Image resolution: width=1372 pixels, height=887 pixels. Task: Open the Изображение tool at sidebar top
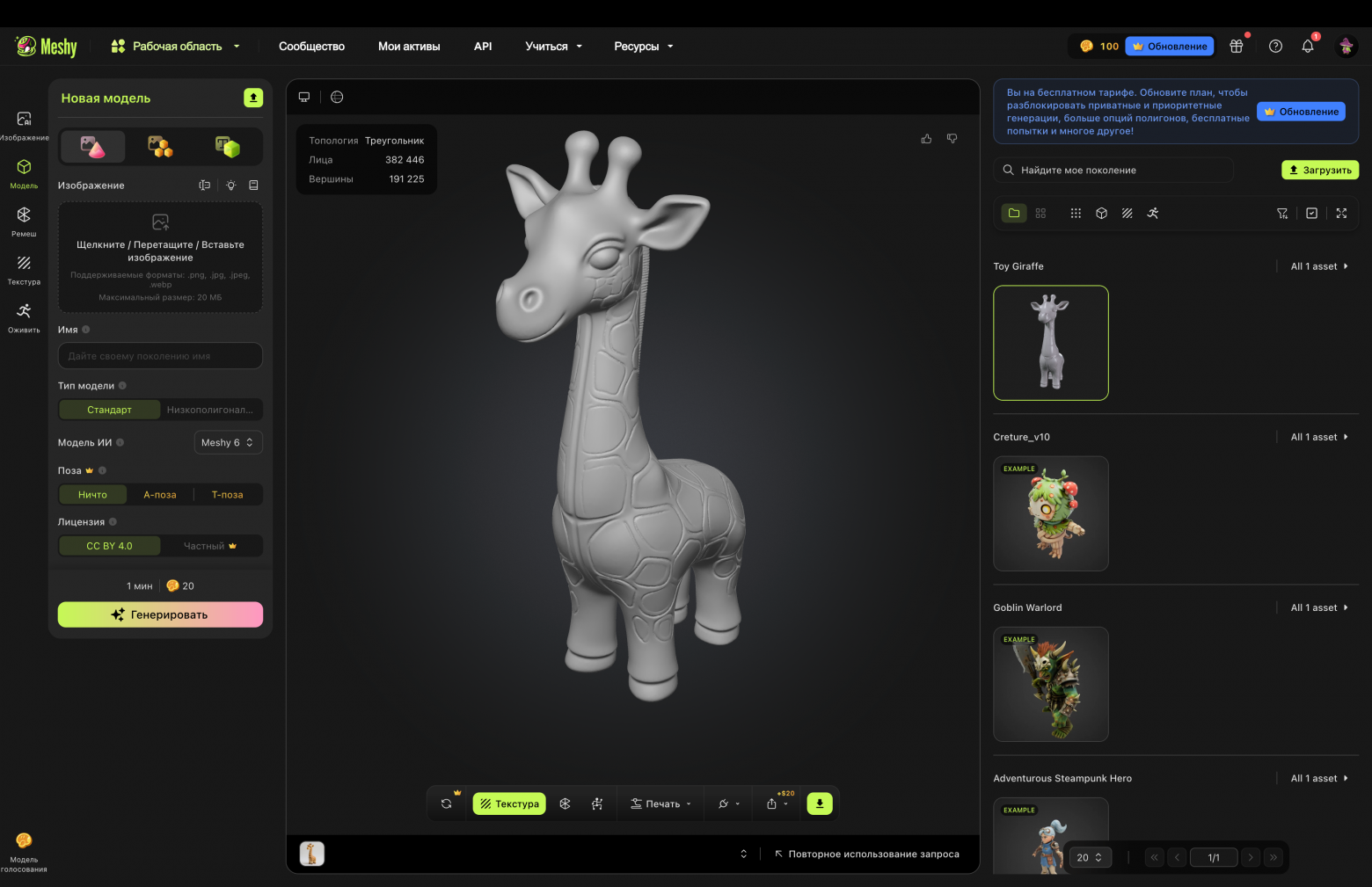(24, 122)
